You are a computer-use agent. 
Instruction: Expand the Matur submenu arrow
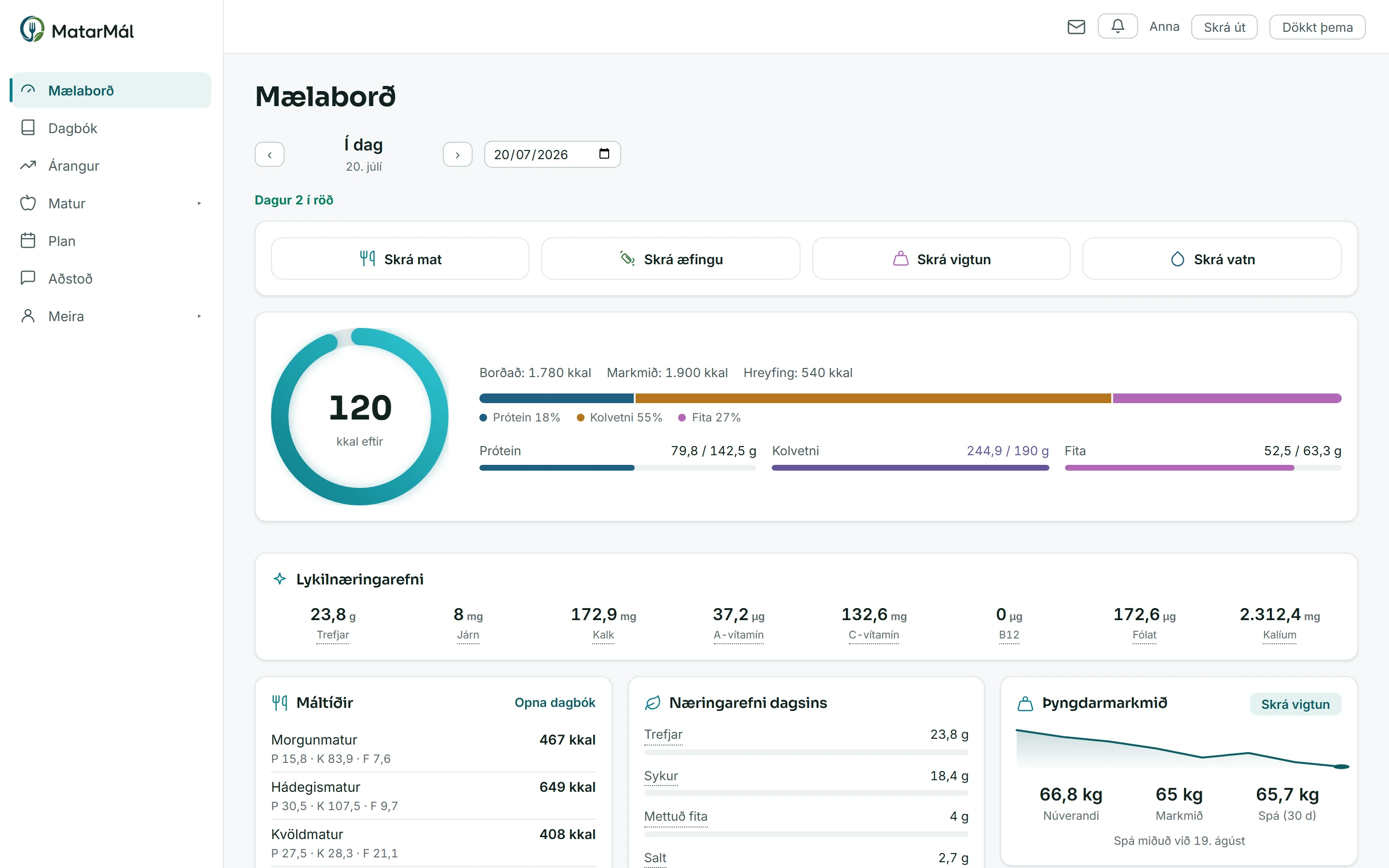(199, 203)
